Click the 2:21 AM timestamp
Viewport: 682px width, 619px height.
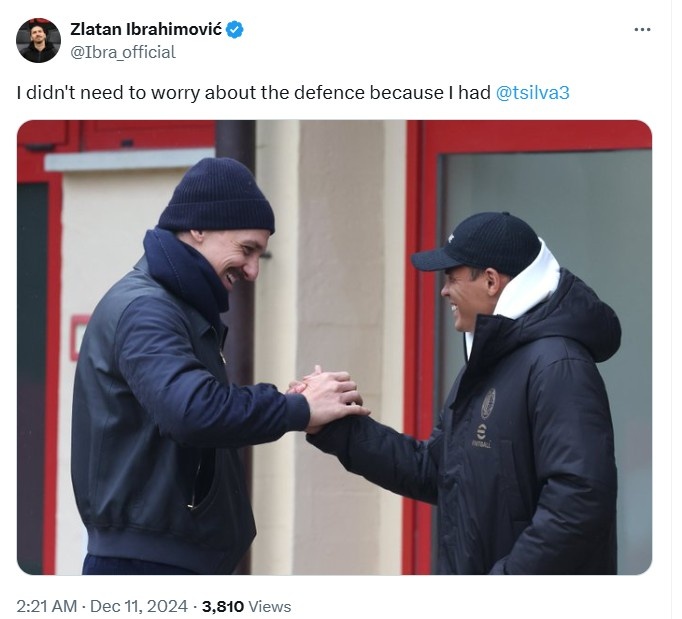point(47,606)
